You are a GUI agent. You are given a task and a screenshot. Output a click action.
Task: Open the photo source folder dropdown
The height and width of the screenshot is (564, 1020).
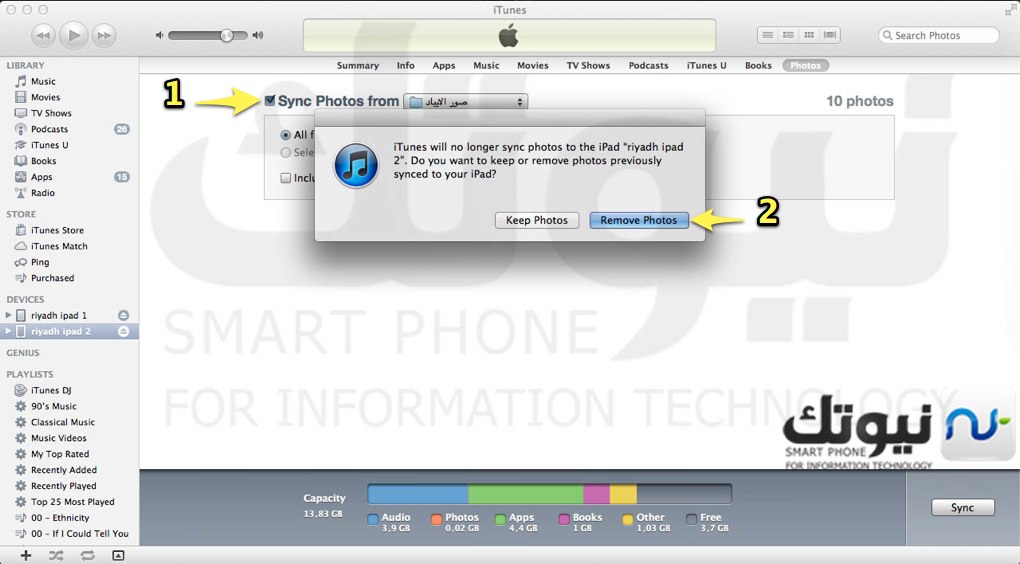coord(466,101)
